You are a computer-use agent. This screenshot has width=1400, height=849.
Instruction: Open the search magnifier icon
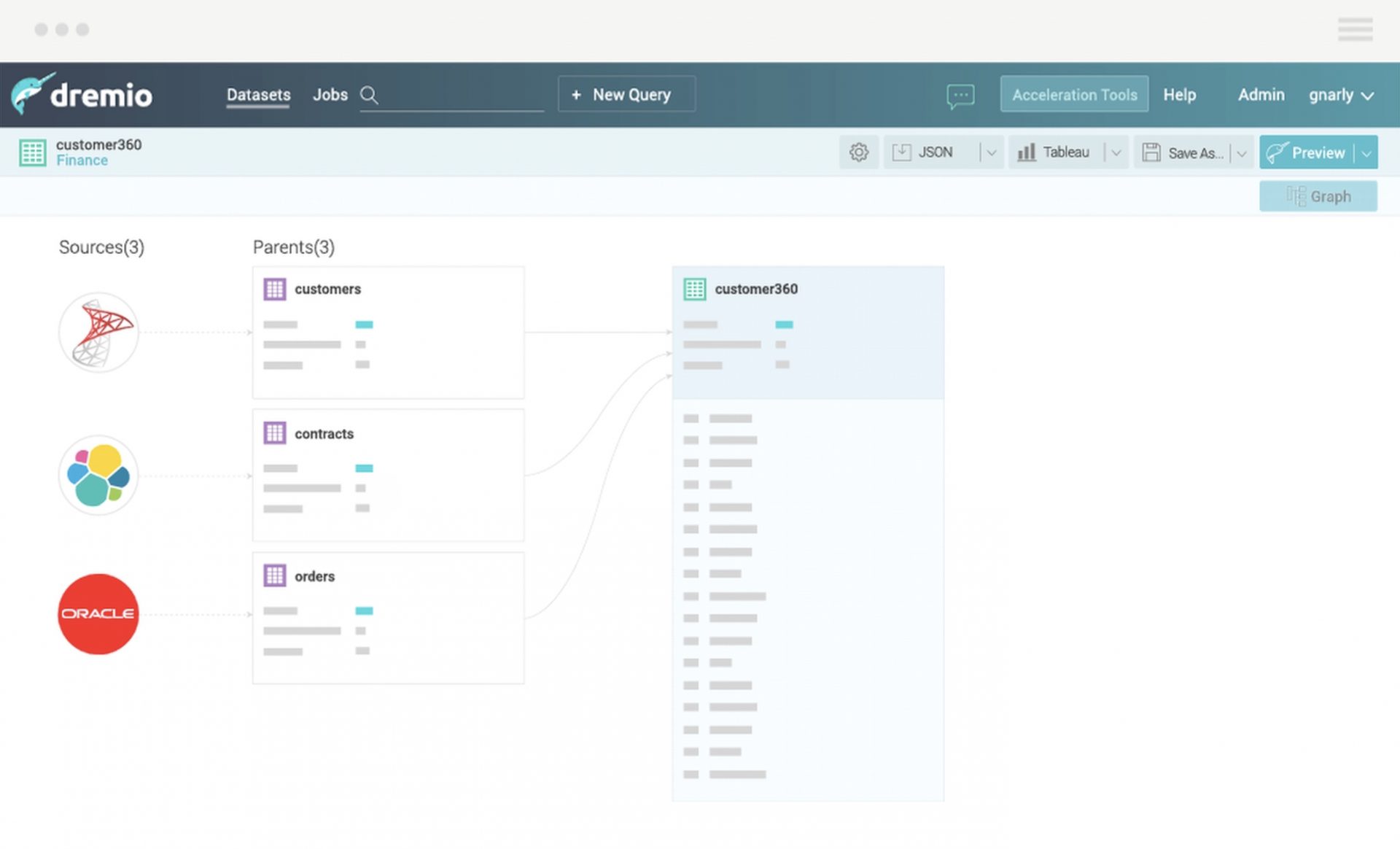[x=369, y=95]
